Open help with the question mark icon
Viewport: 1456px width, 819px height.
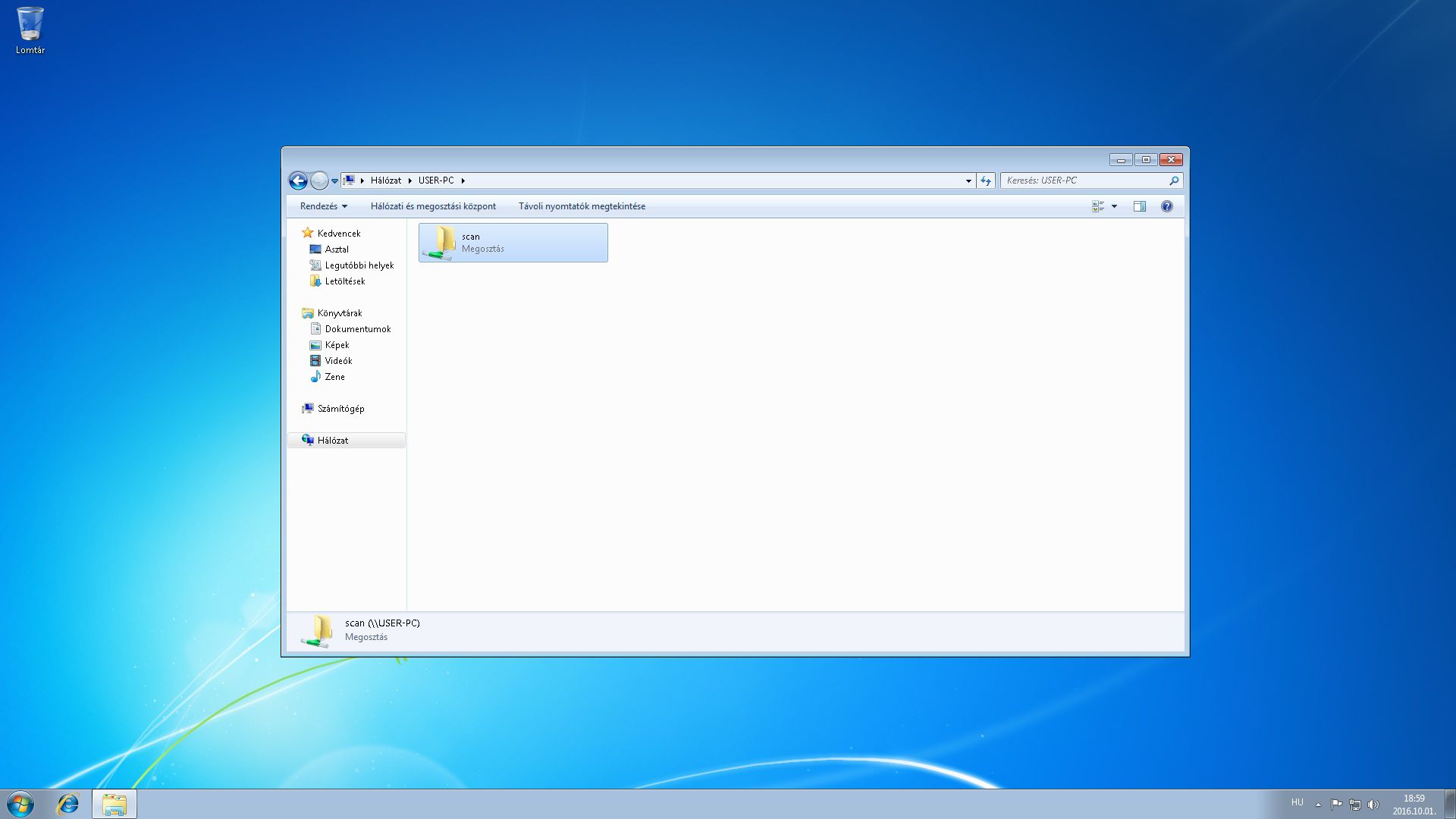click(1167, 206)
